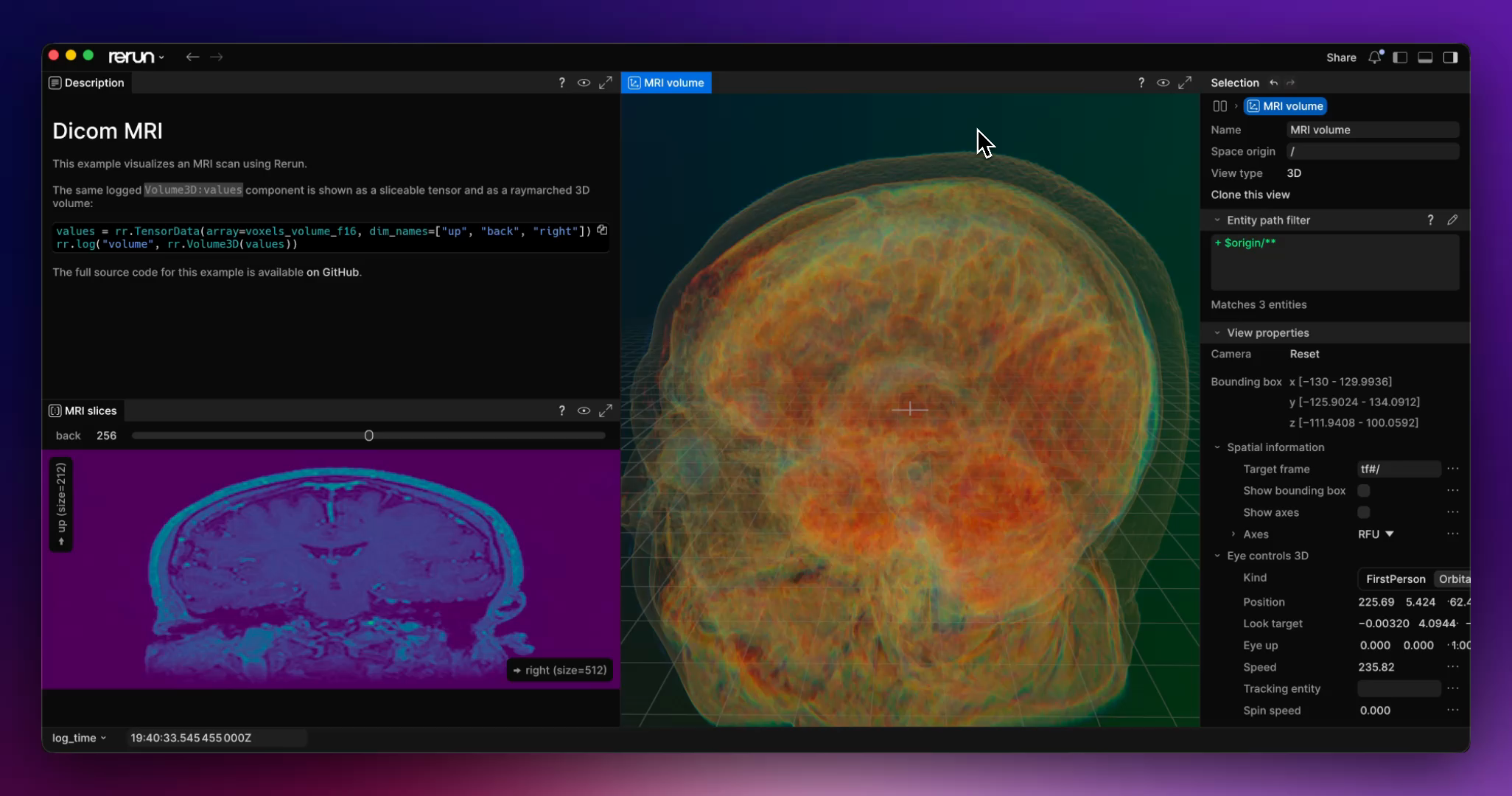This screenshot has height=796, width=1512.
Task: Open the rerun menu dropdown
Action: click(136, 57)
